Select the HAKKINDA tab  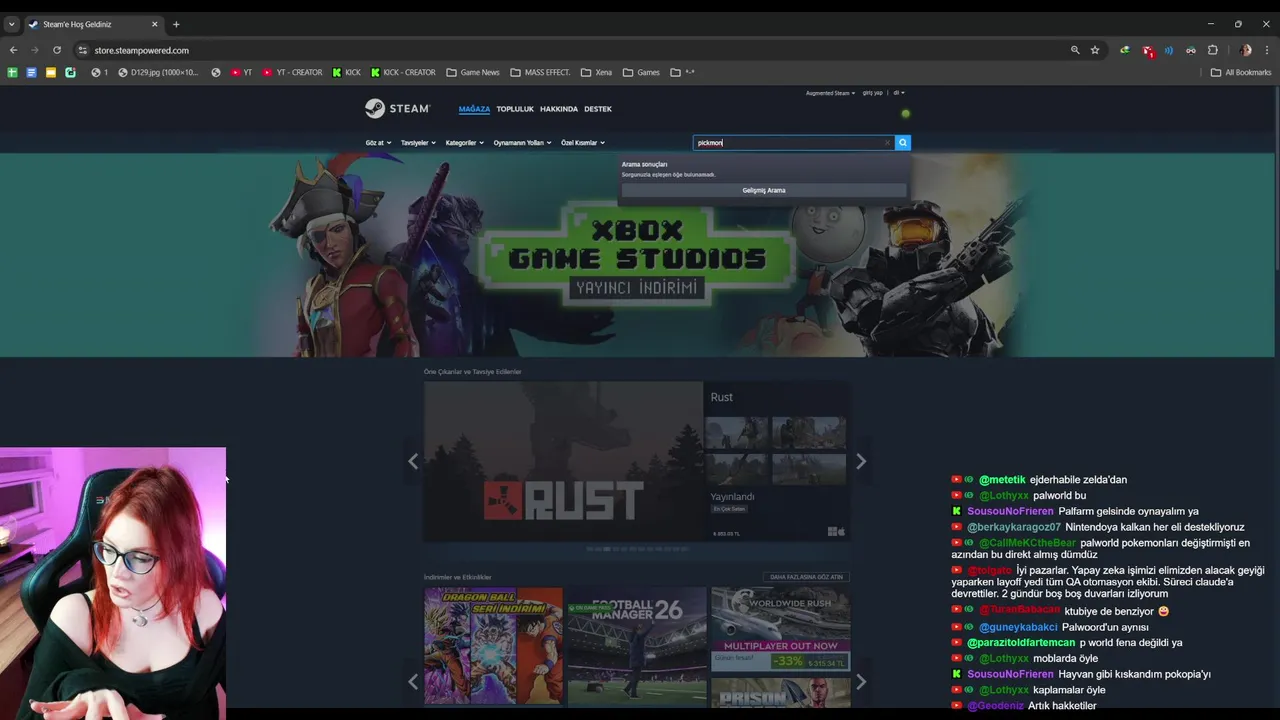click(559, 109)
